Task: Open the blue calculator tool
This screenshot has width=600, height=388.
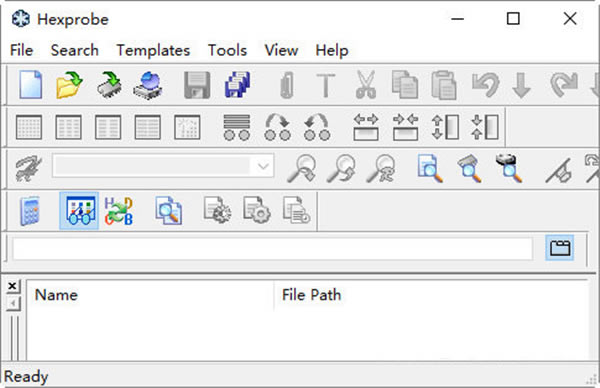Action: coord(29,211)
